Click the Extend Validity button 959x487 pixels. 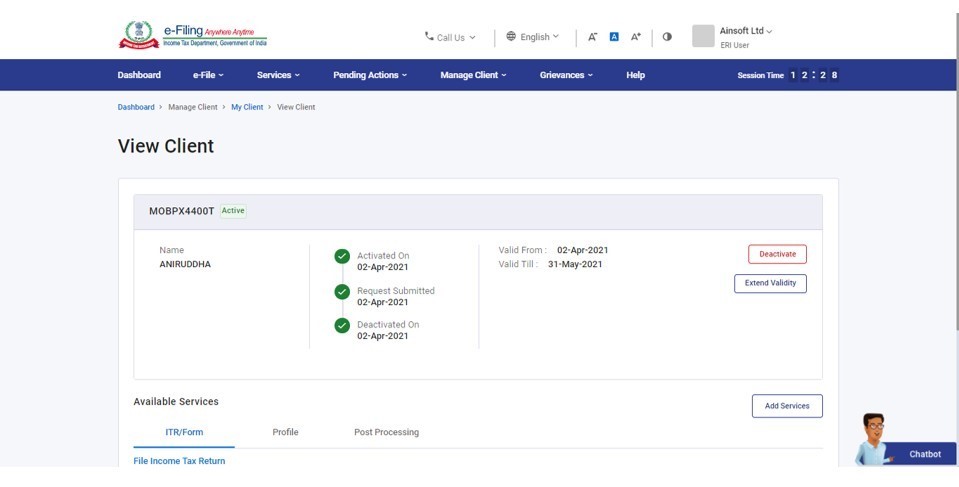[x=770, y=283]
